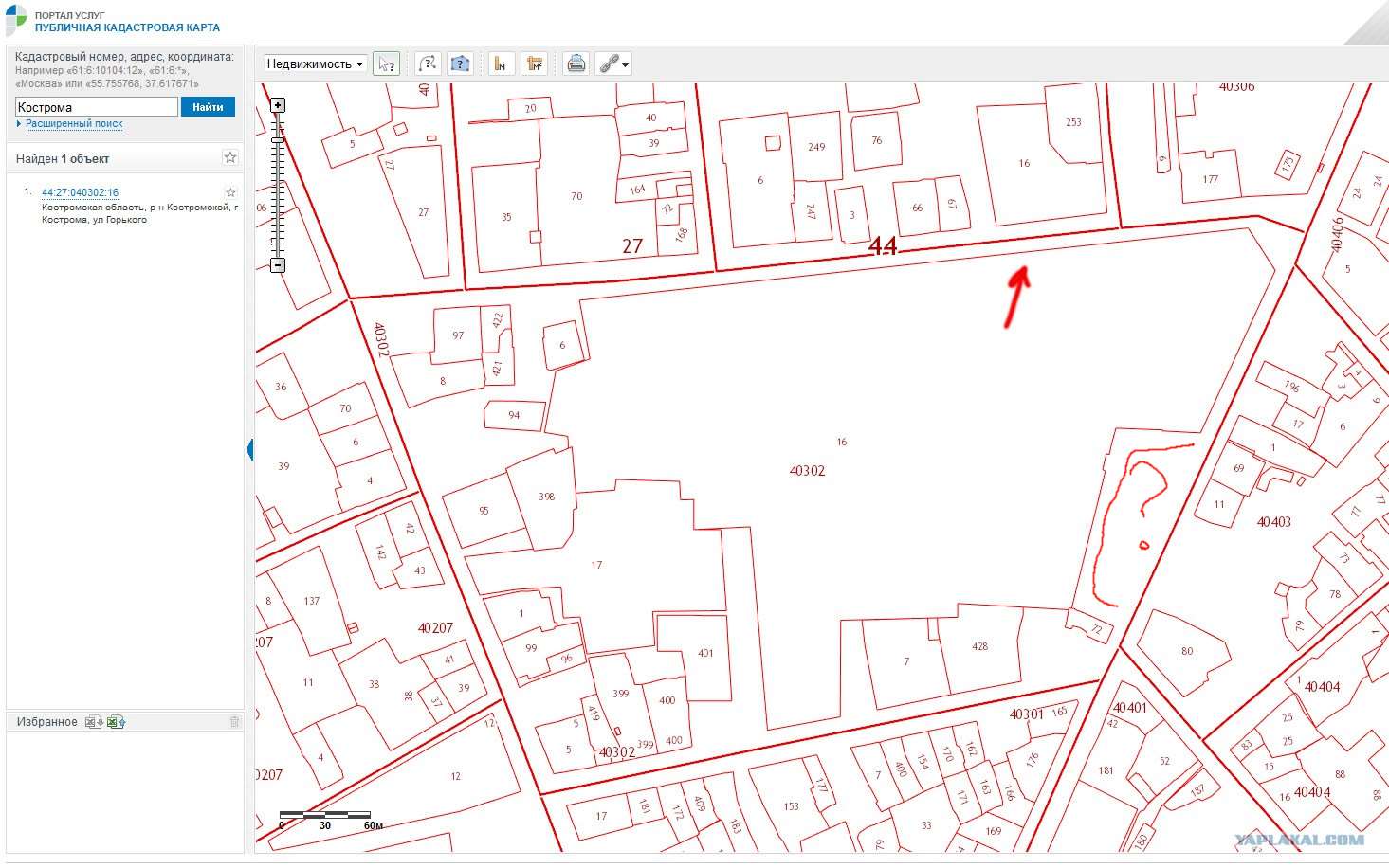Select the identify-by-click cursor tool
This screenshot has width=1389, height=868.
(x=386, y=63)
